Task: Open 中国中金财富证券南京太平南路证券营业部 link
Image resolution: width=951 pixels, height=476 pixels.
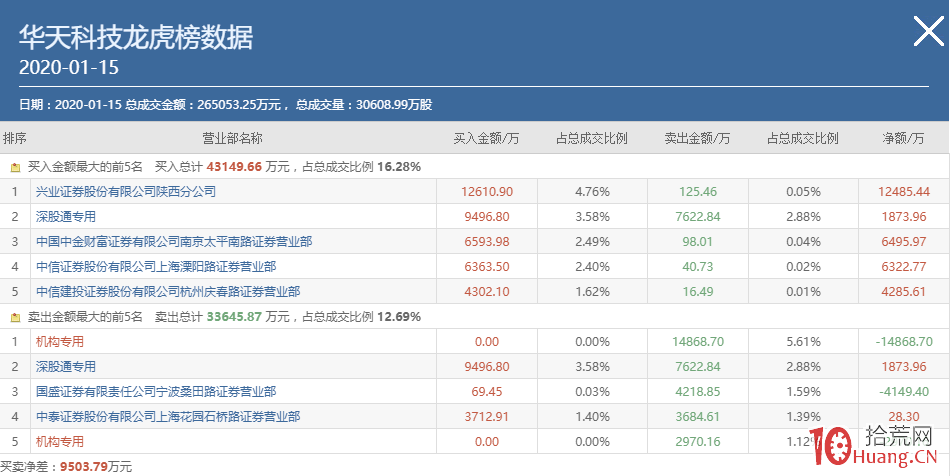Action: pyautogui.click(x=174, y=242)
